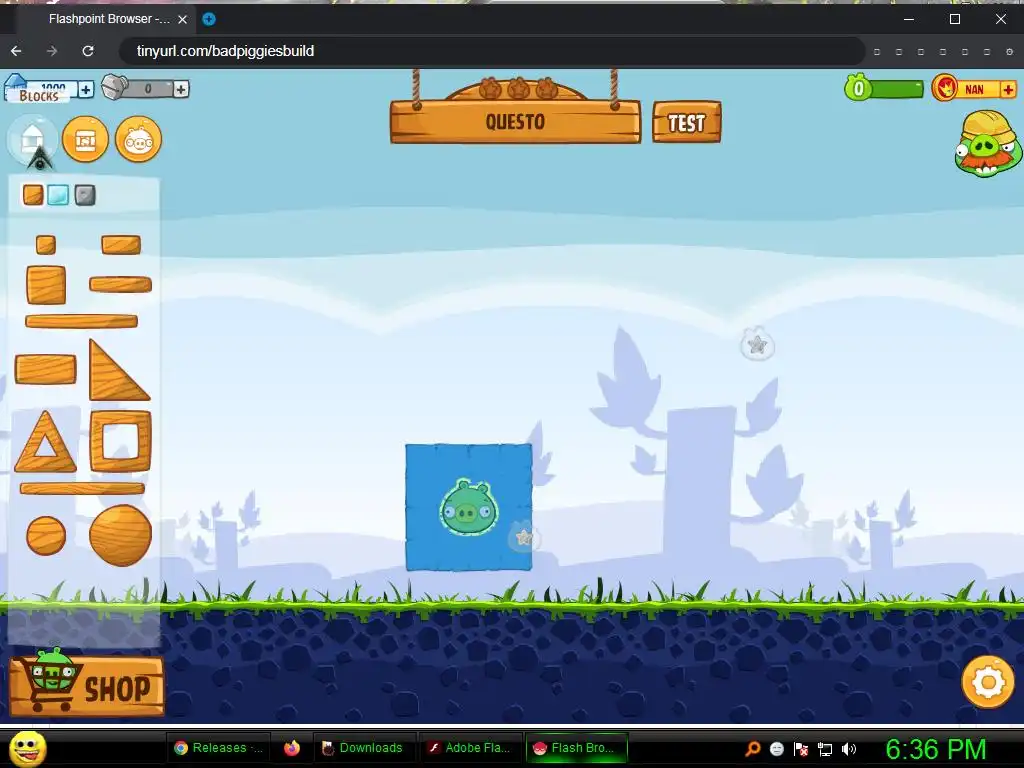Viewport: 1024px width, 768px height.
Task: Click the 6:36 PM clock
Action: tap(935, 749)
